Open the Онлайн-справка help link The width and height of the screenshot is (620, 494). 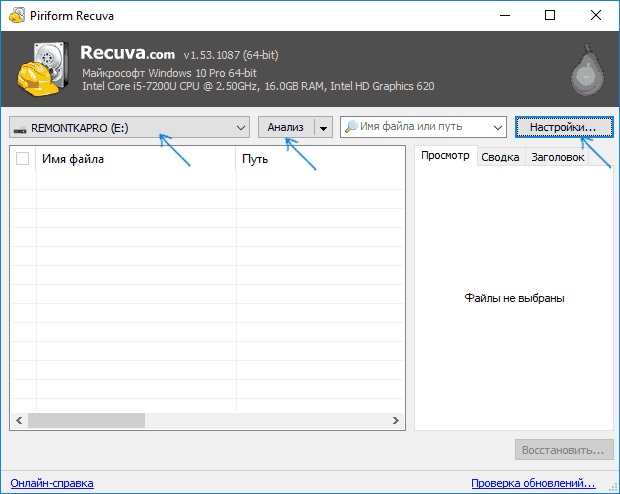(x=52, y=482)
